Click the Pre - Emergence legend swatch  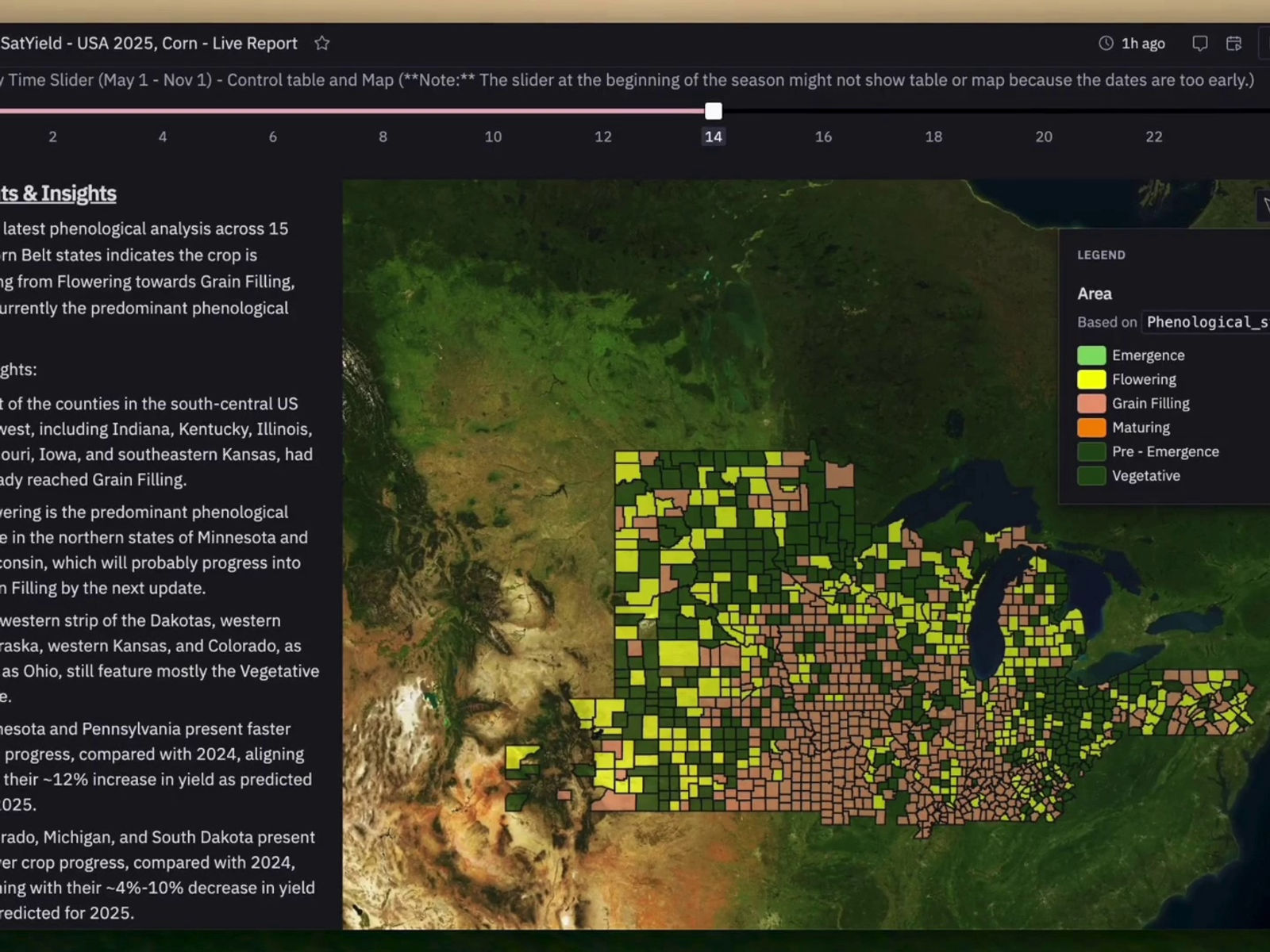point(1091,451)
